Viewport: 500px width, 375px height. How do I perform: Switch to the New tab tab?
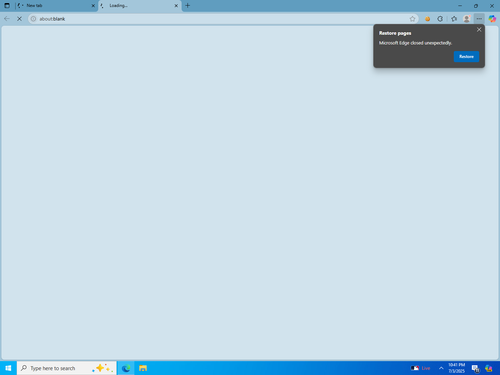pos(56,6)
